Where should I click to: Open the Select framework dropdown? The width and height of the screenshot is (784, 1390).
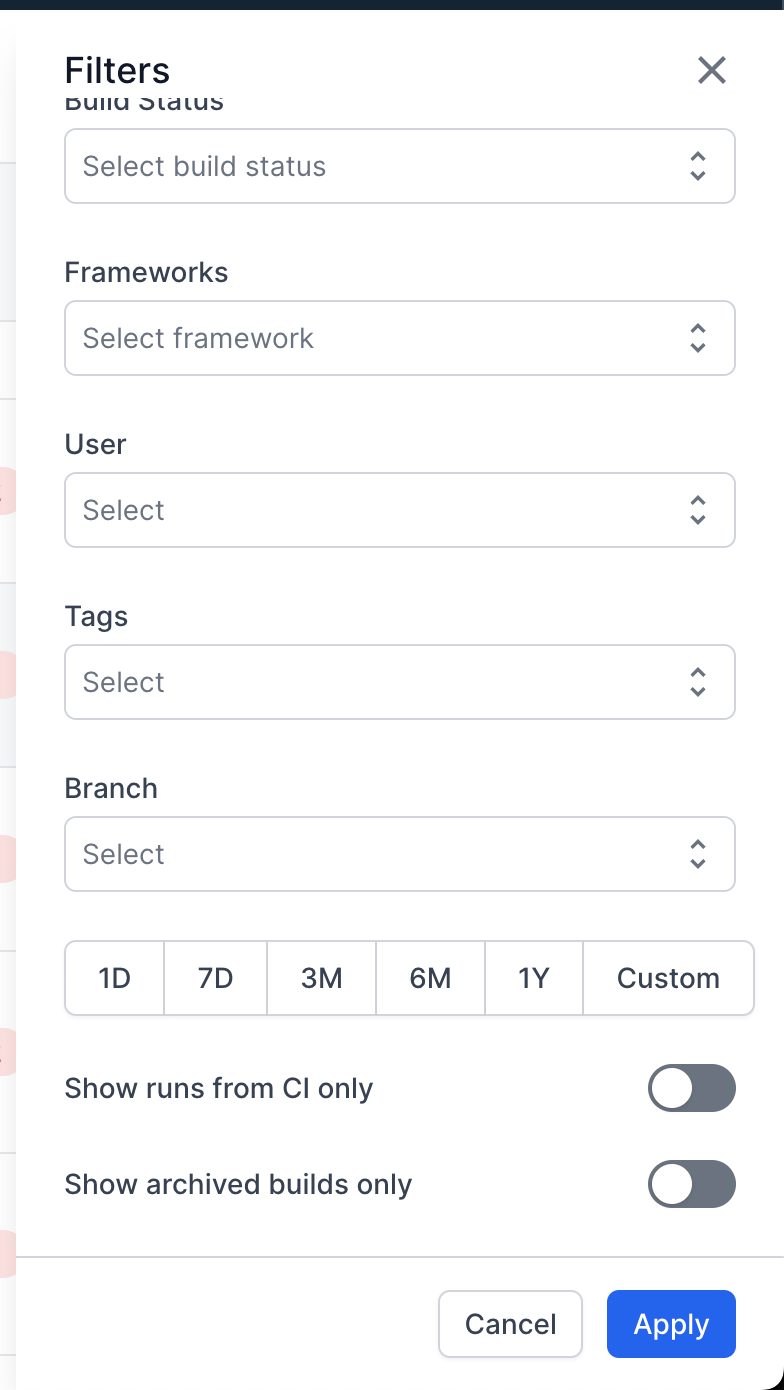[x=380, y=338]
